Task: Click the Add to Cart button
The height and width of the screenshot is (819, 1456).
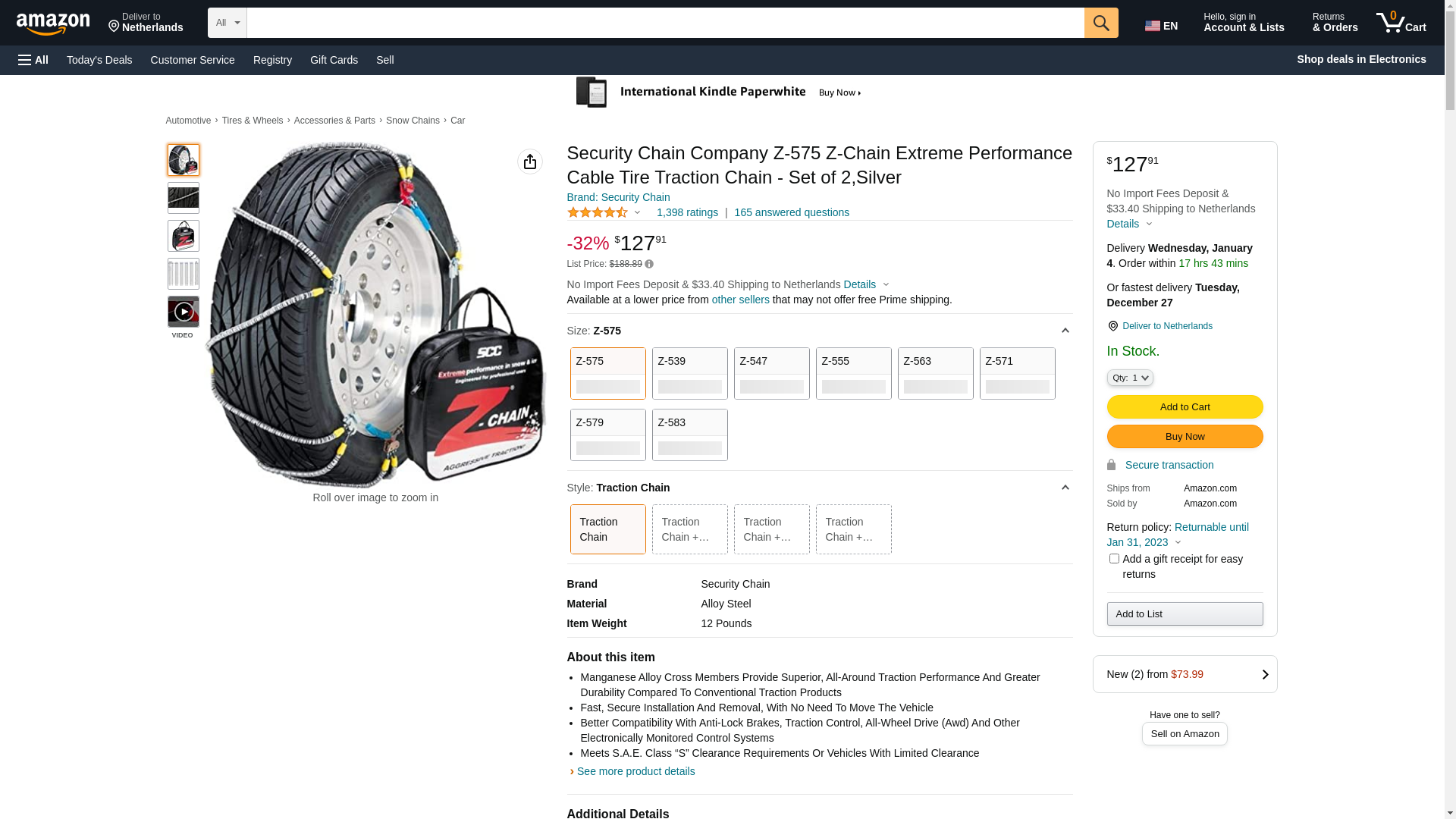Action: [1185, 407]
